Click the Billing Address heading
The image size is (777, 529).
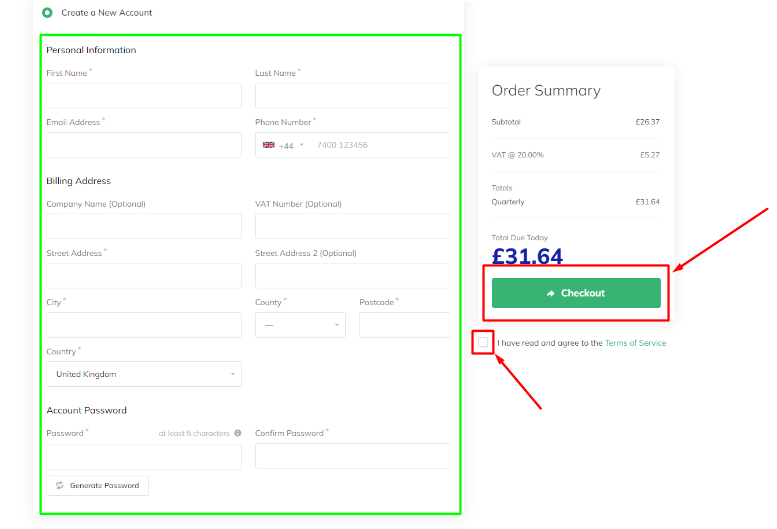point(78,181)
